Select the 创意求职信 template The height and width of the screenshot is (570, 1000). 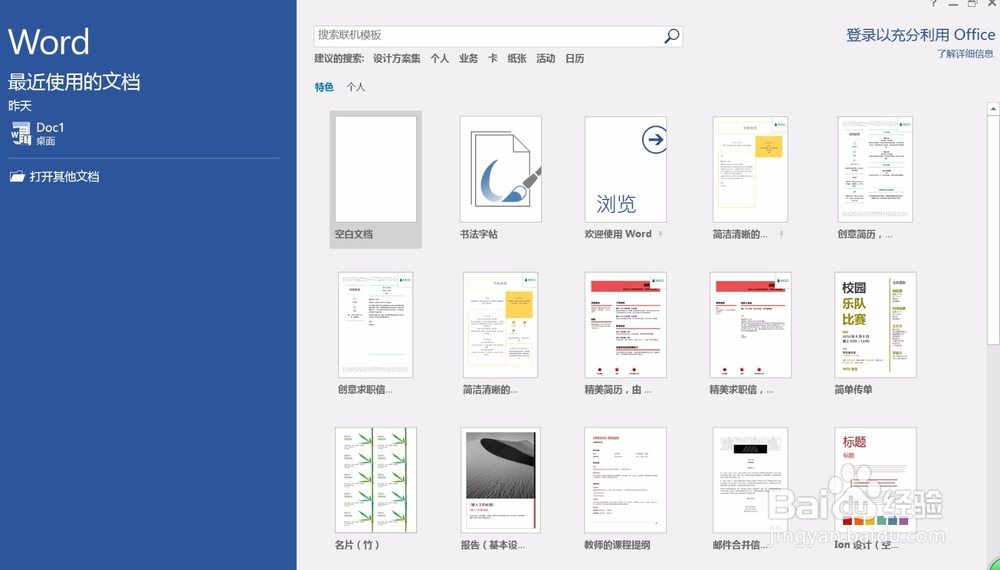[376, 325]
